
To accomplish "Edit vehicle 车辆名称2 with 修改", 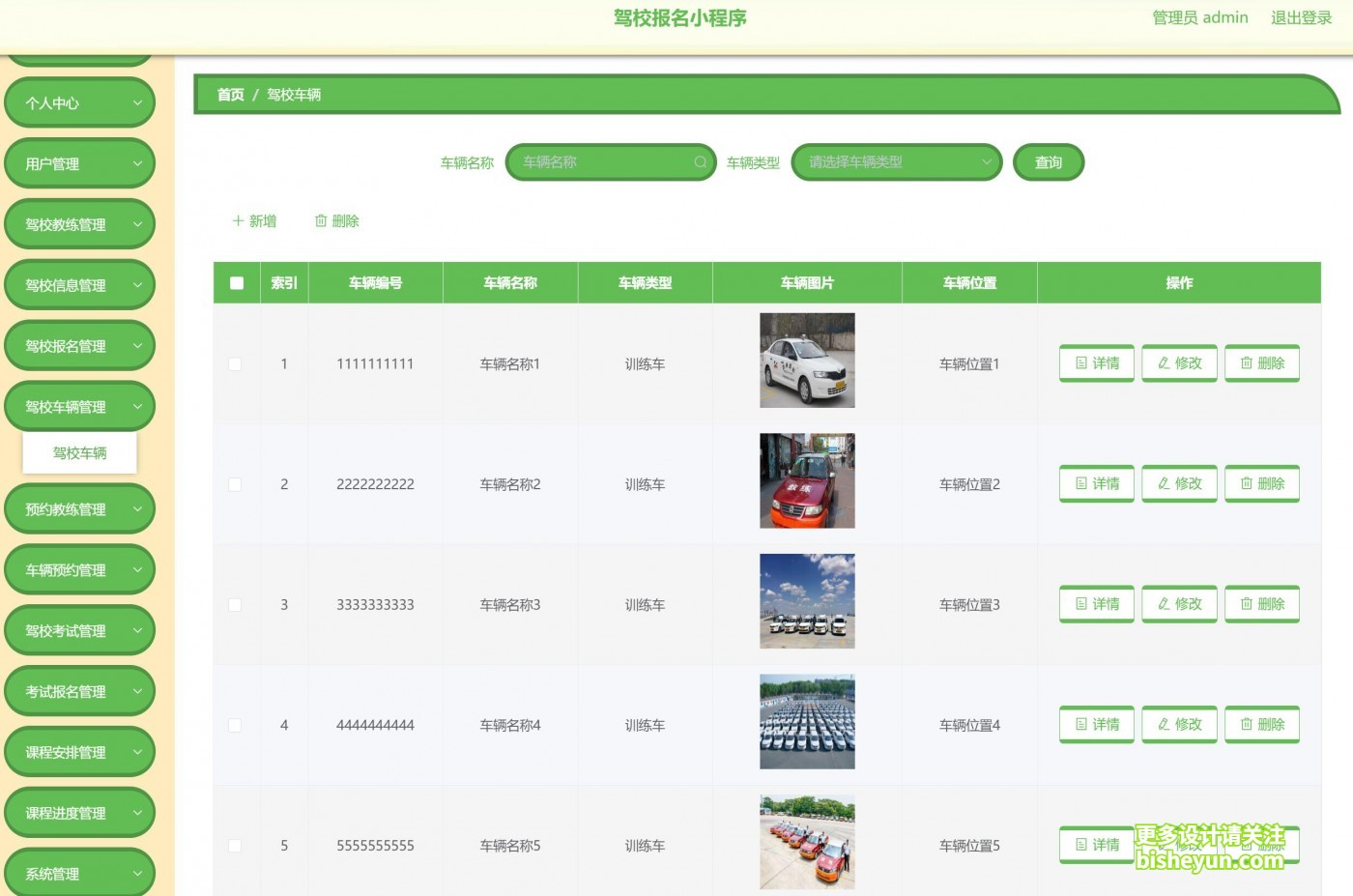I will coord(1179,483).
